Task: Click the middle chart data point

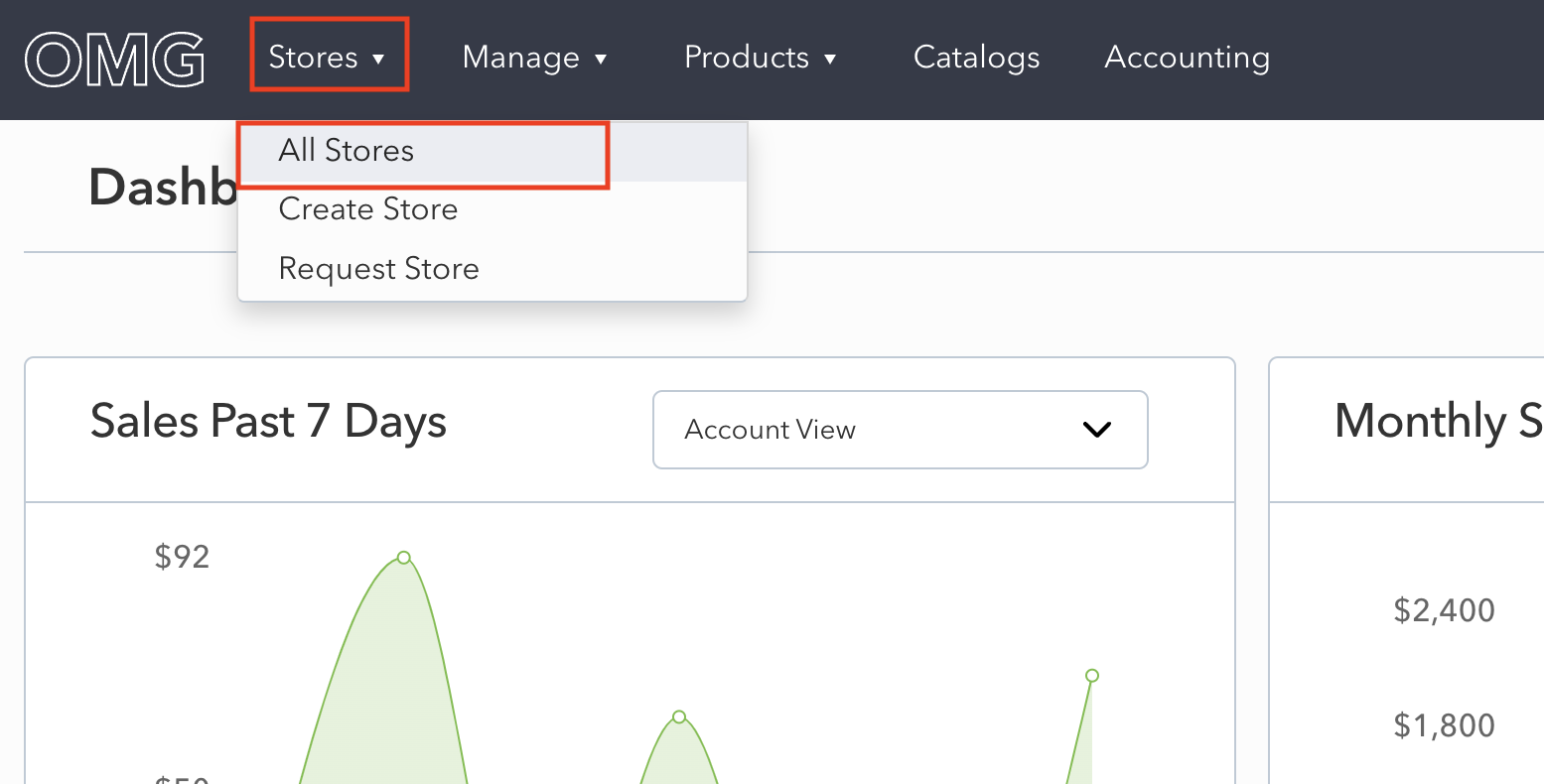Action: [679, 717]
